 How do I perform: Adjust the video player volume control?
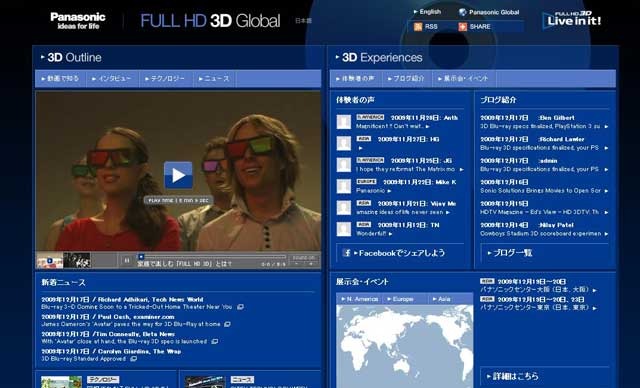[x=304, y=261]
